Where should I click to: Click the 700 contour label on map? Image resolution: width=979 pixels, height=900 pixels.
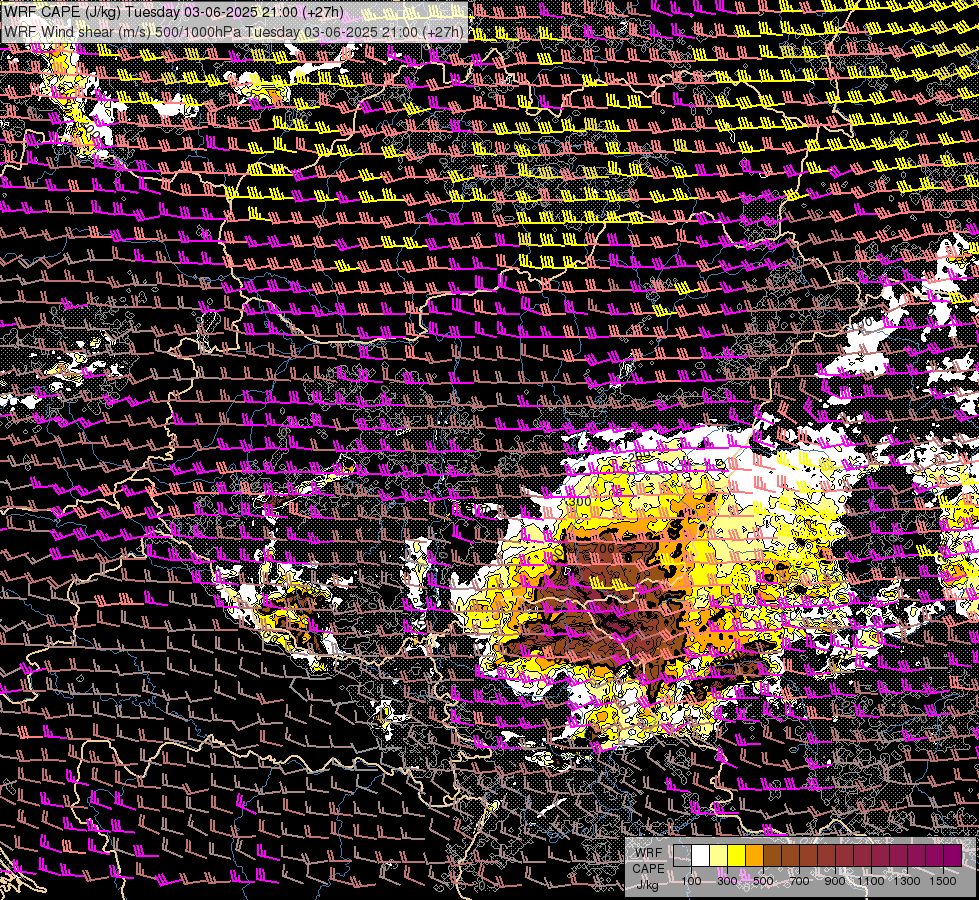pyautogui.click(x=603, y=548)
